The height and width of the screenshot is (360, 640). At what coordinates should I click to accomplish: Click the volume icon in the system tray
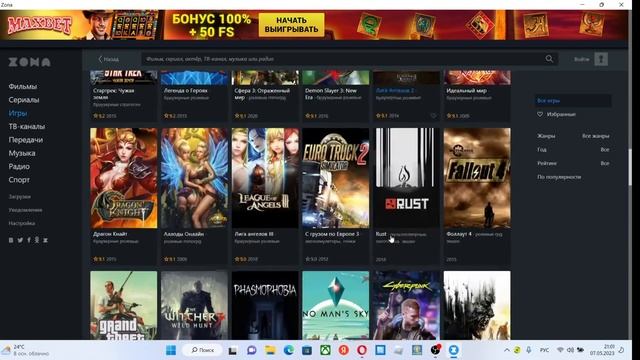pyautogui.click(x=570, y=350)
